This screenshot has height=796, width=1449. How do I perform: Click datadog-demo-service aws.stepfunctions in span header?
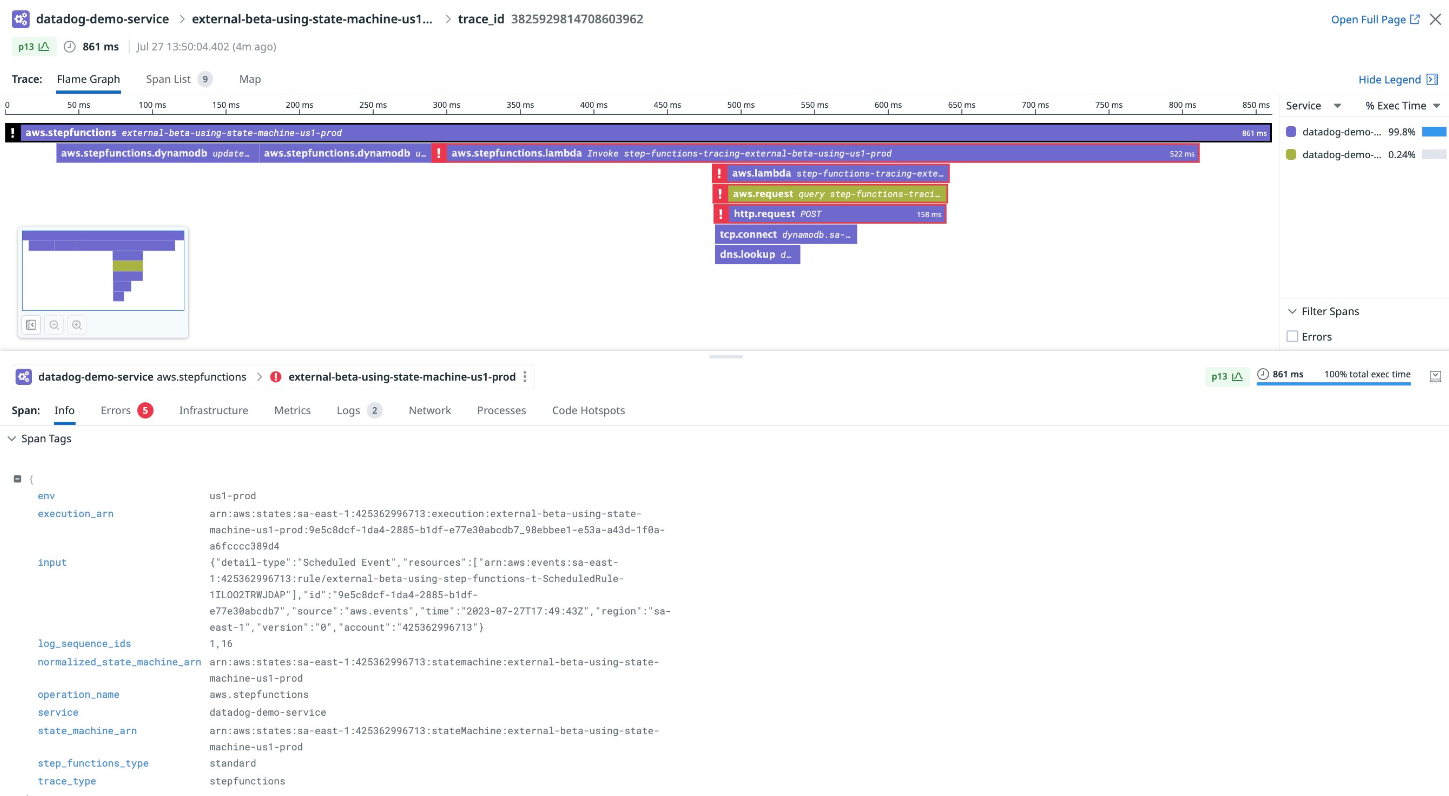pos(142,377)
